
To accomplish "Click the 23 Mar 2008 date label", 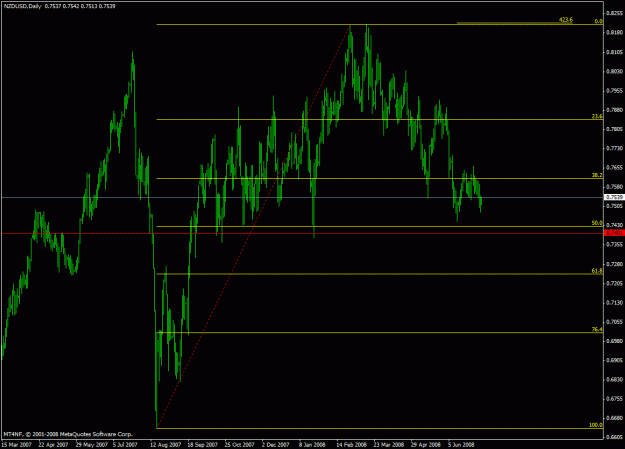I will click(x=389, y=445).
